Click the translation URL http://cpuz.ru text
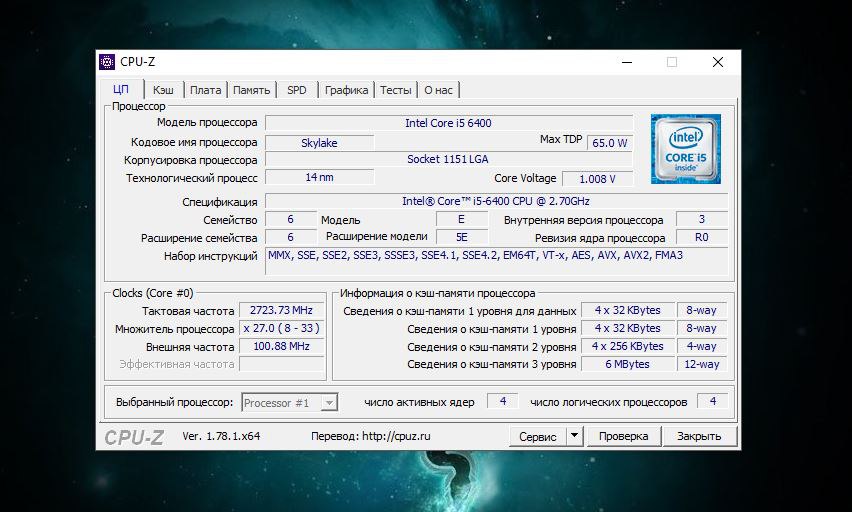 pyautogui.click(x=396, y=436)
